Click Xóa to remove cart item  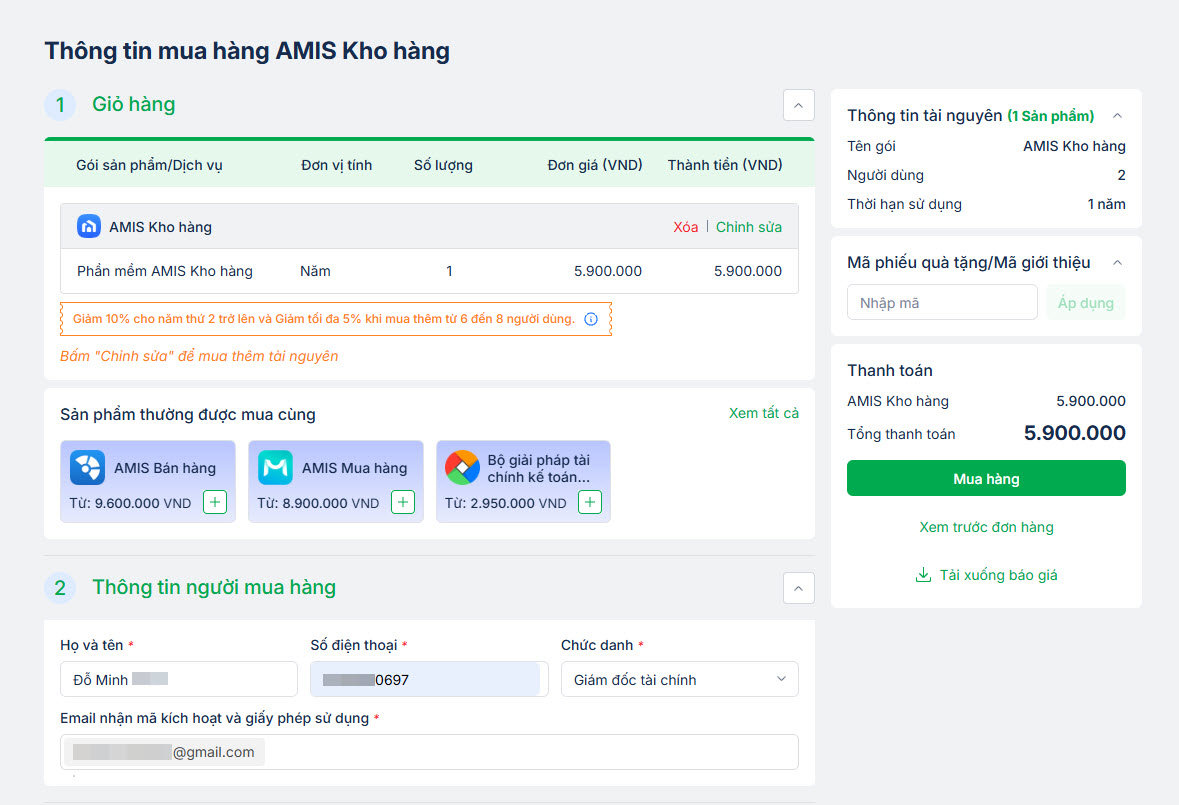click(685, 227)
